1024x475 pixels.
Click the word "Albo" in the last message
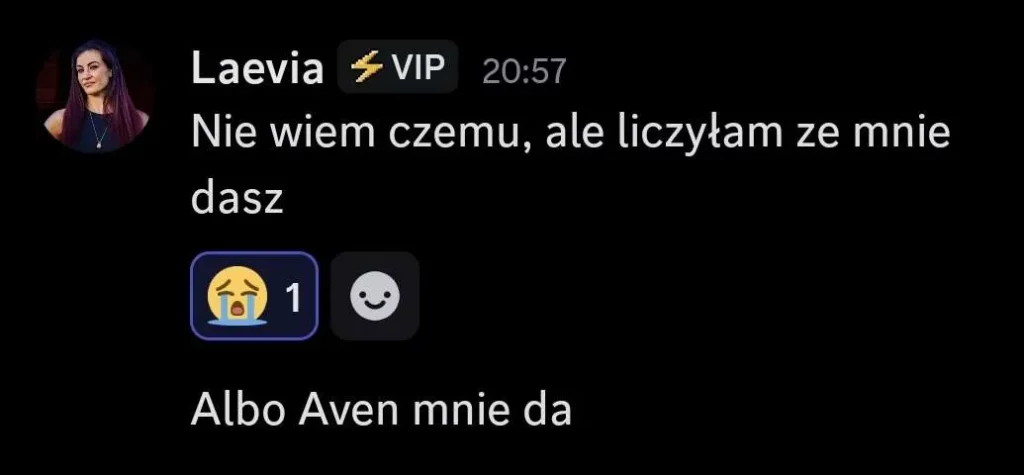(x=240, y=410)
